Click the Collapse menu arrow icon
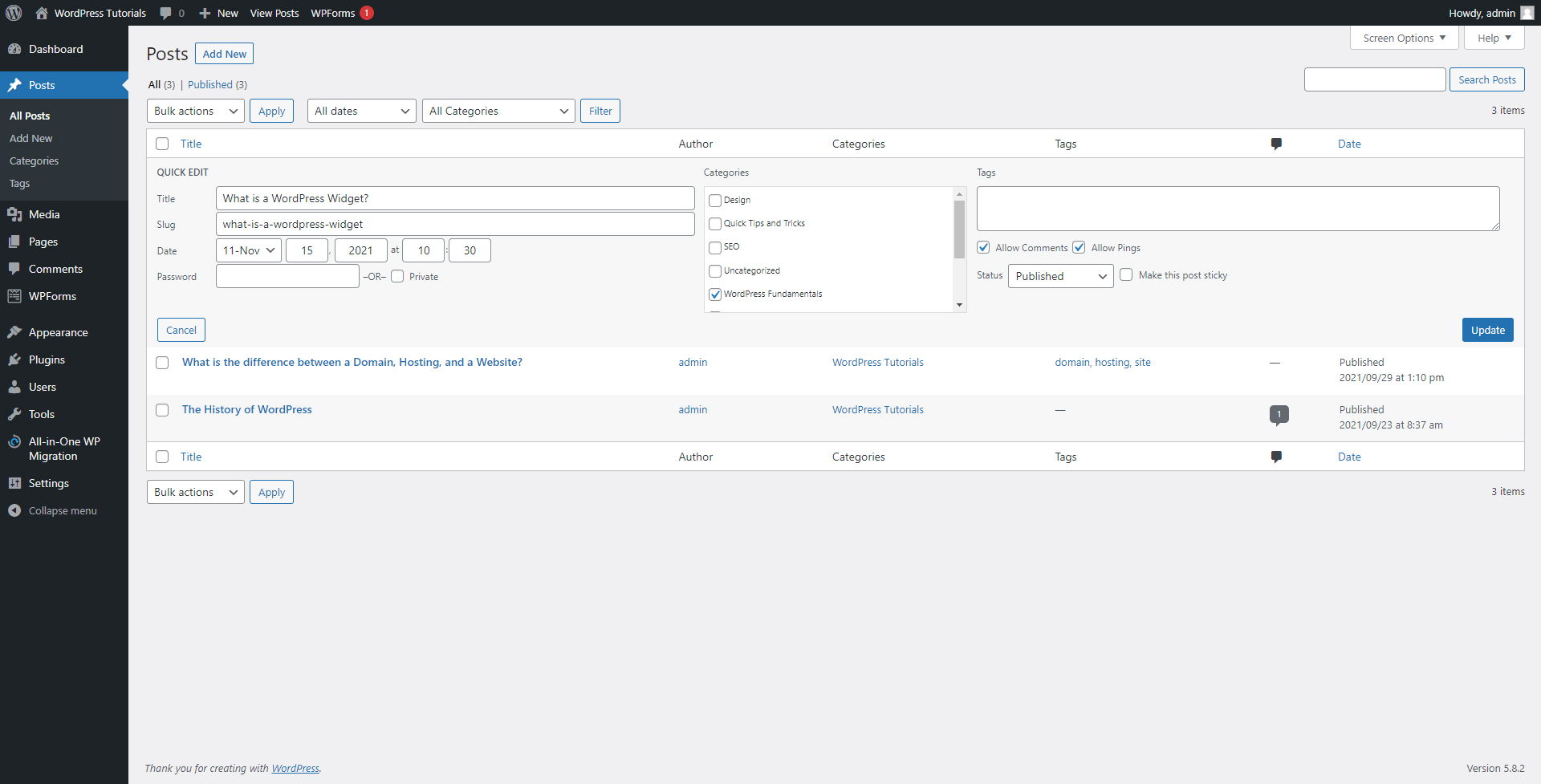The height and width of the screenshot is (784, 1541). coord(14,510)
